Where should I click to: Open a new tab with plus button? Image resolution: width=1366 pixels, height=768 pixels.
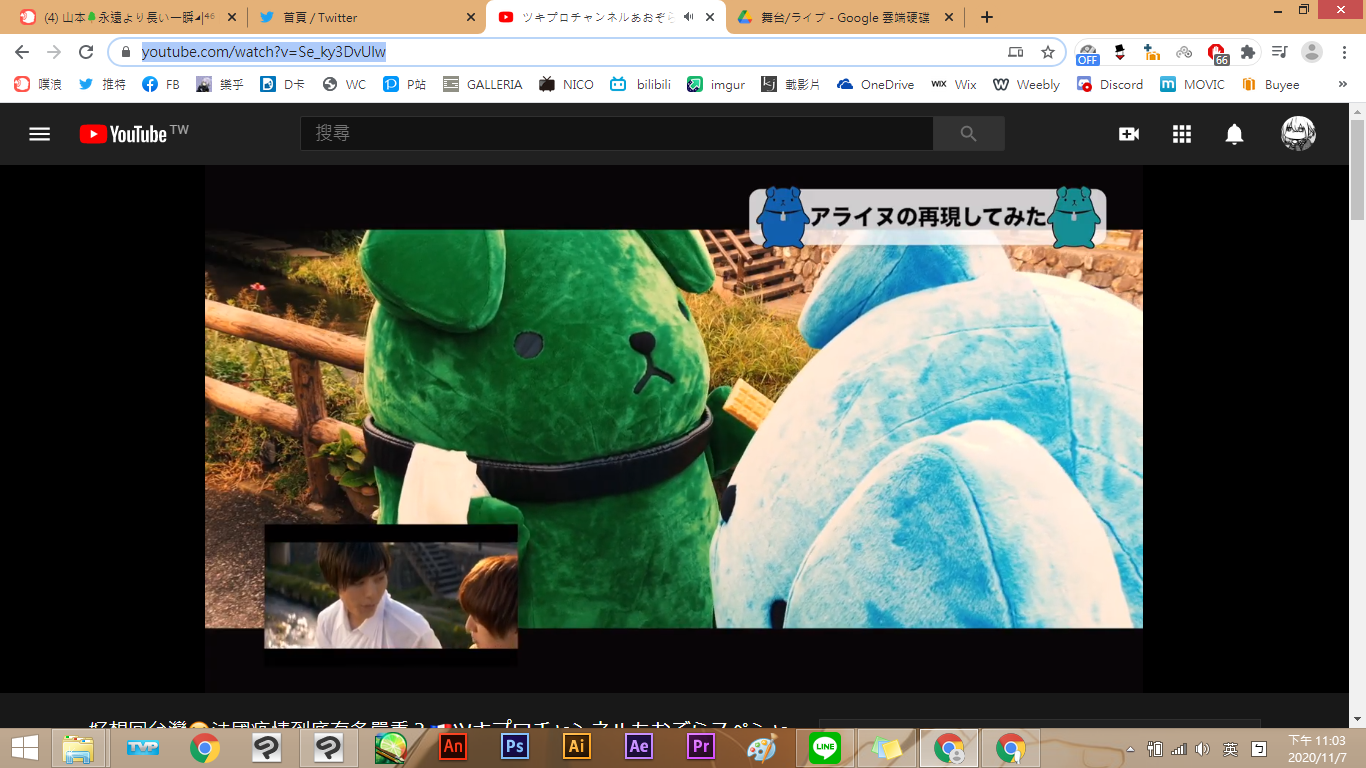(x=987, y=17)
